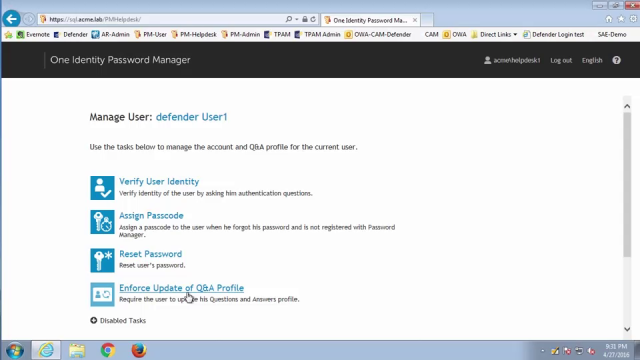Open the Verify User Identity task link
The image size is (640, 360).
point(159,182)
